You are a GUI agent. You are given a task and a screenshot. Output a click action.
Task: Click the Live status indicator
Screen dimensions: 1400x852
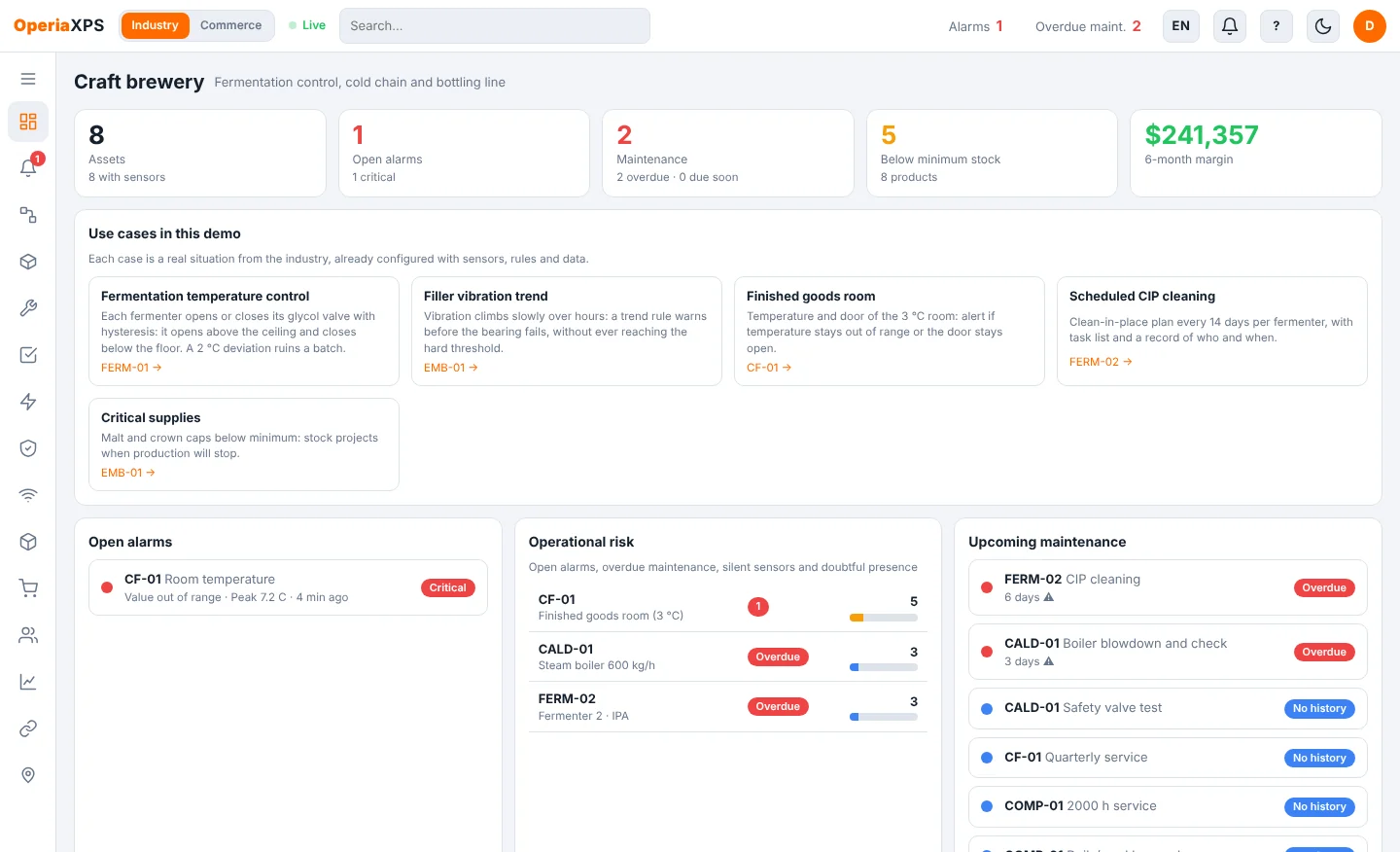(x=307, y=25)
